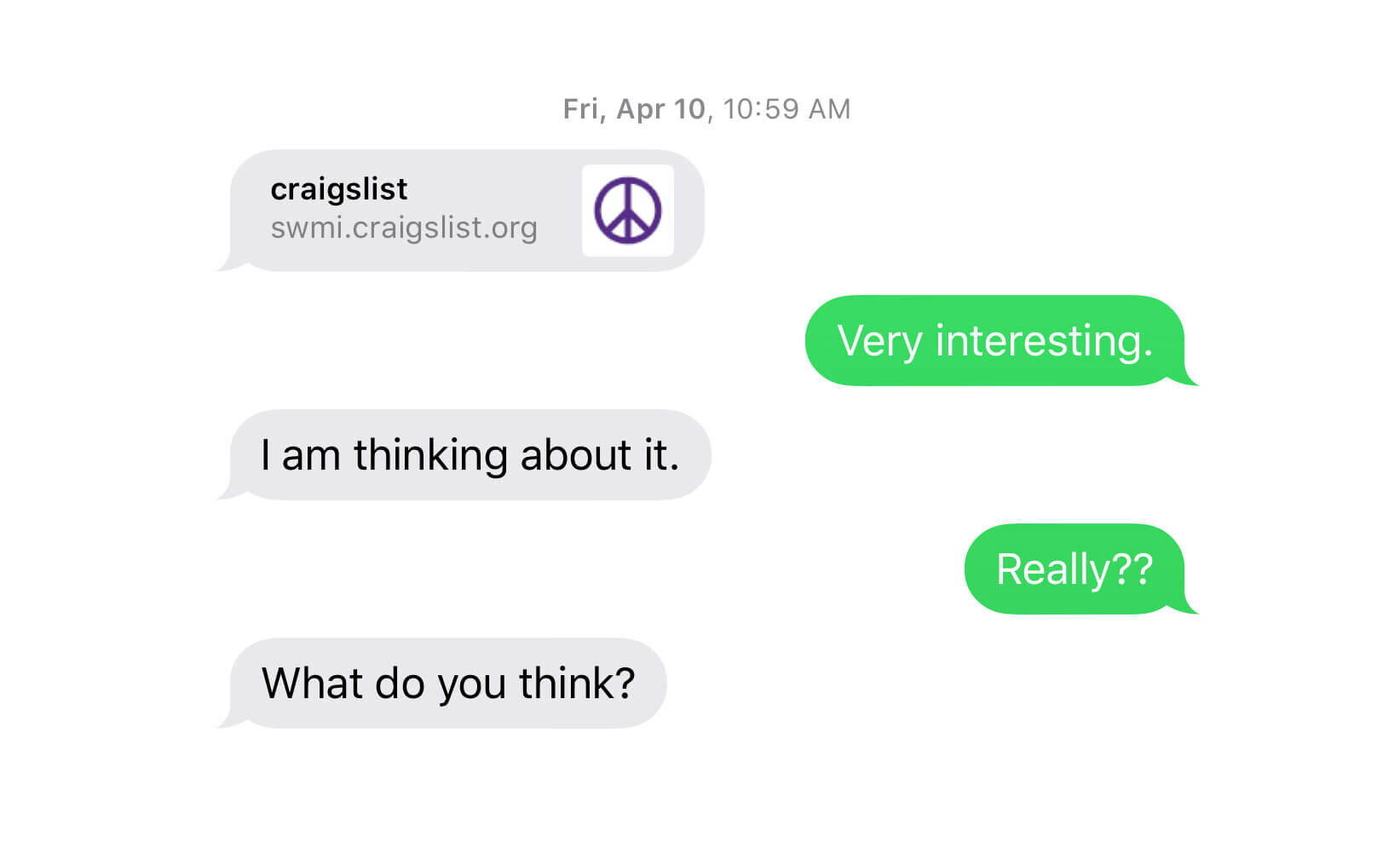Click the "I am thinking about it." message

470,455
